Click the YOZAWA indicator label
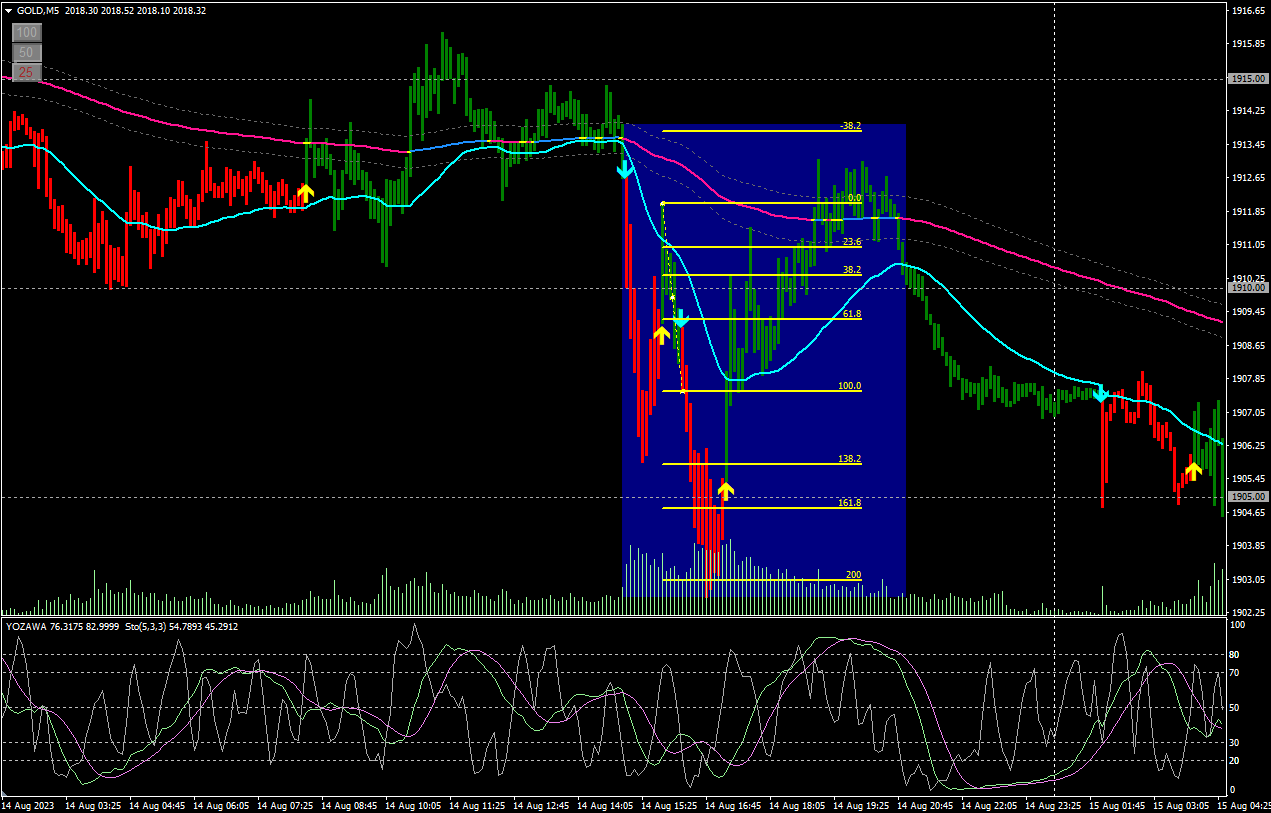Viewport: 1271px width, 813px height. [x=28, y=626]
